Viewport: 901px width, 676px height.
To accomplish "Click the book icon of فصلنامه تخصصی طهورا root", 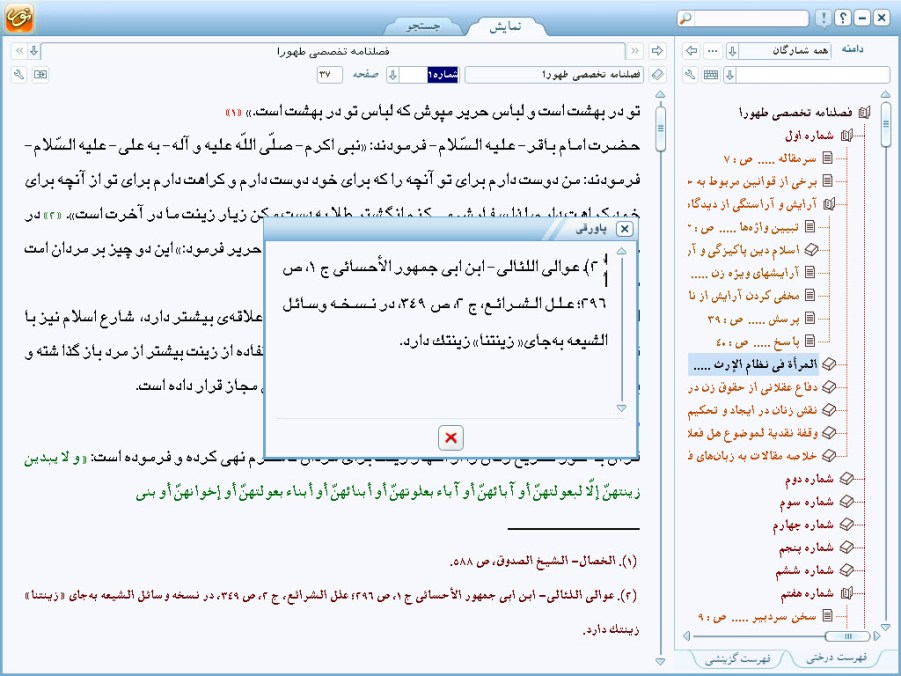I will (864, 113).
